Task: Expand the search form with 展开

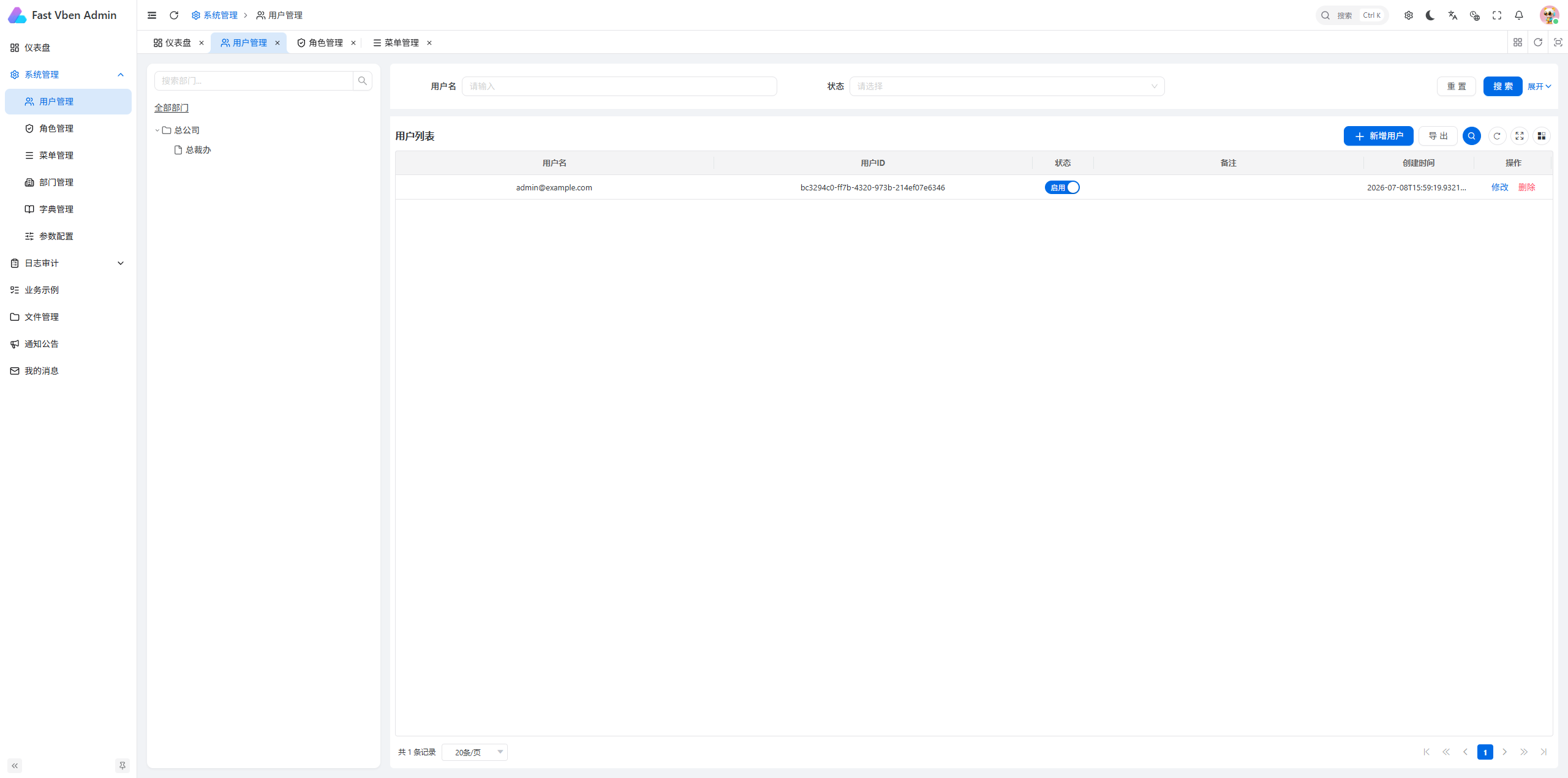Action: tap(1539, 86)
